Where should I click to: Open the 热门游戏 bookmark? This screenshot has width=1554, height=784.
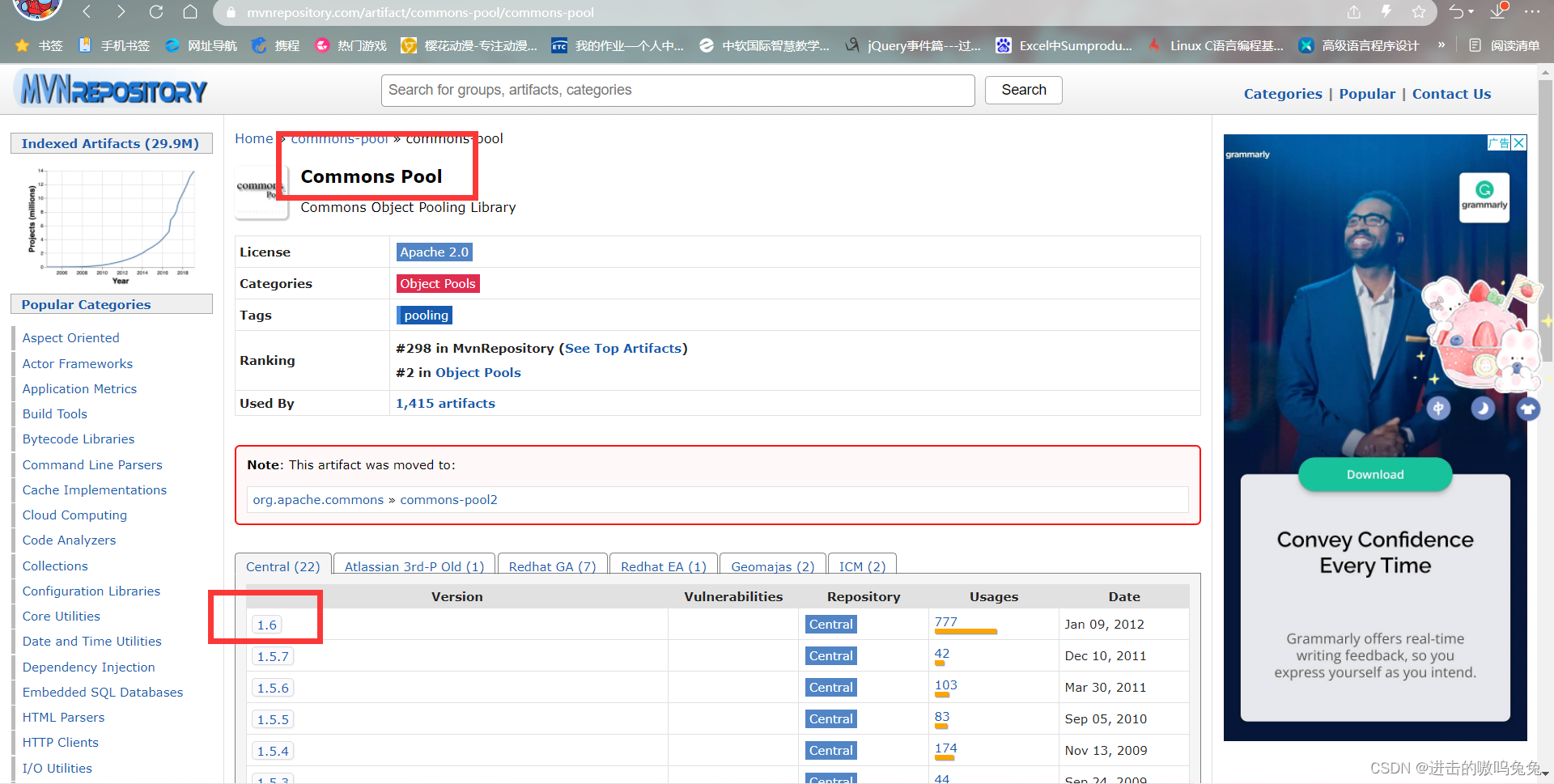pos(351,45)
